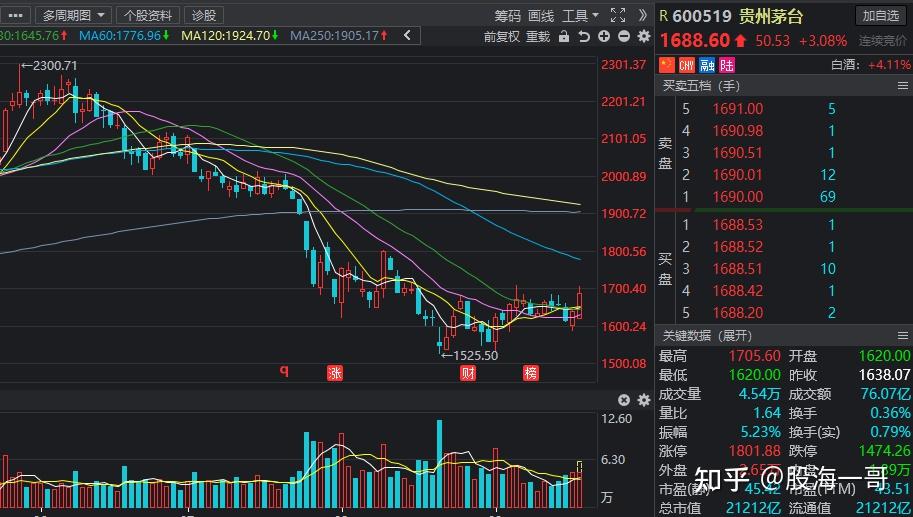Click the CNY currency badge
Image resolution: width=913 pixels, height=517 pixels.
(x=687, y=65)
